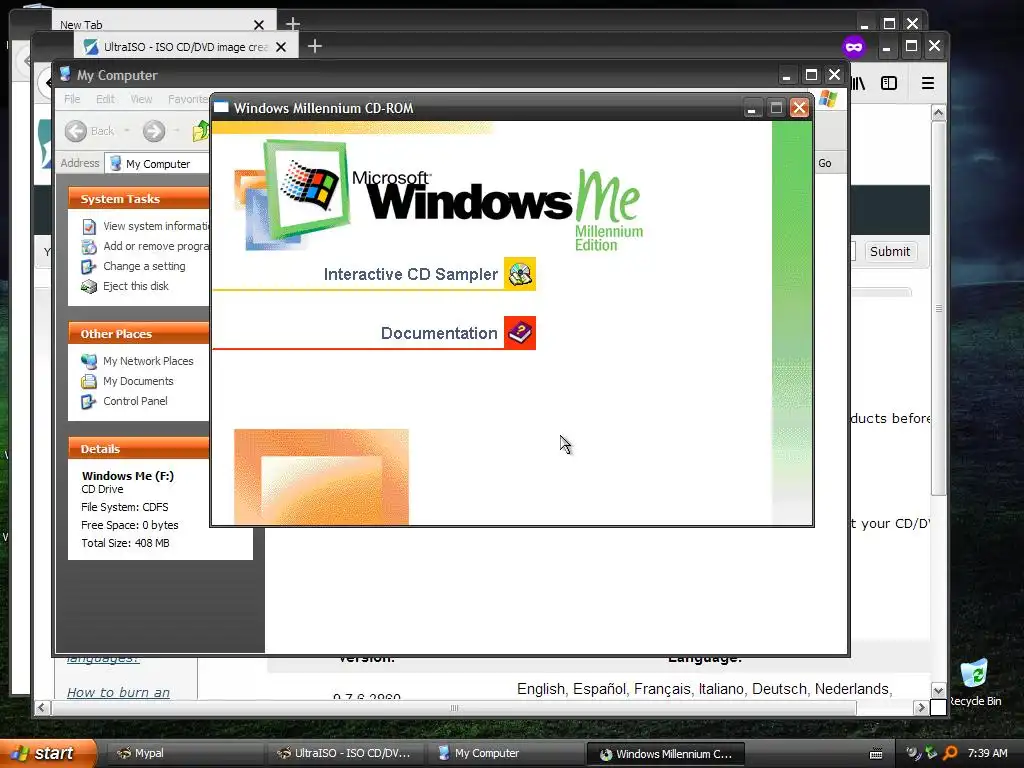Close the New Tab browser tab
1024x768 pixels.
[x=259, y=25]
